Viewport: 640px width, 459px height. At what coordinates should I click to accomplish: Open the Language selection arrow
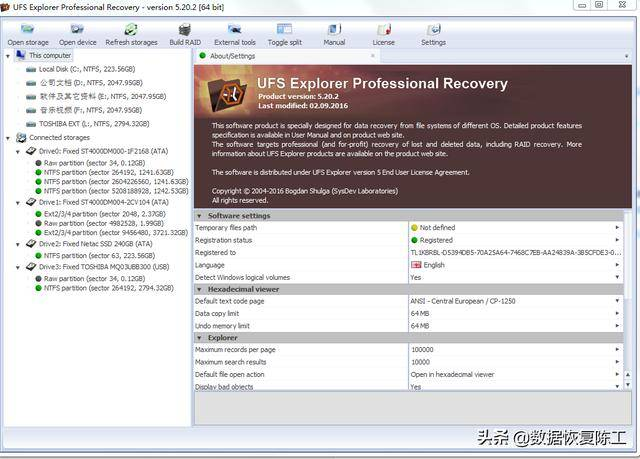point(617,265)
